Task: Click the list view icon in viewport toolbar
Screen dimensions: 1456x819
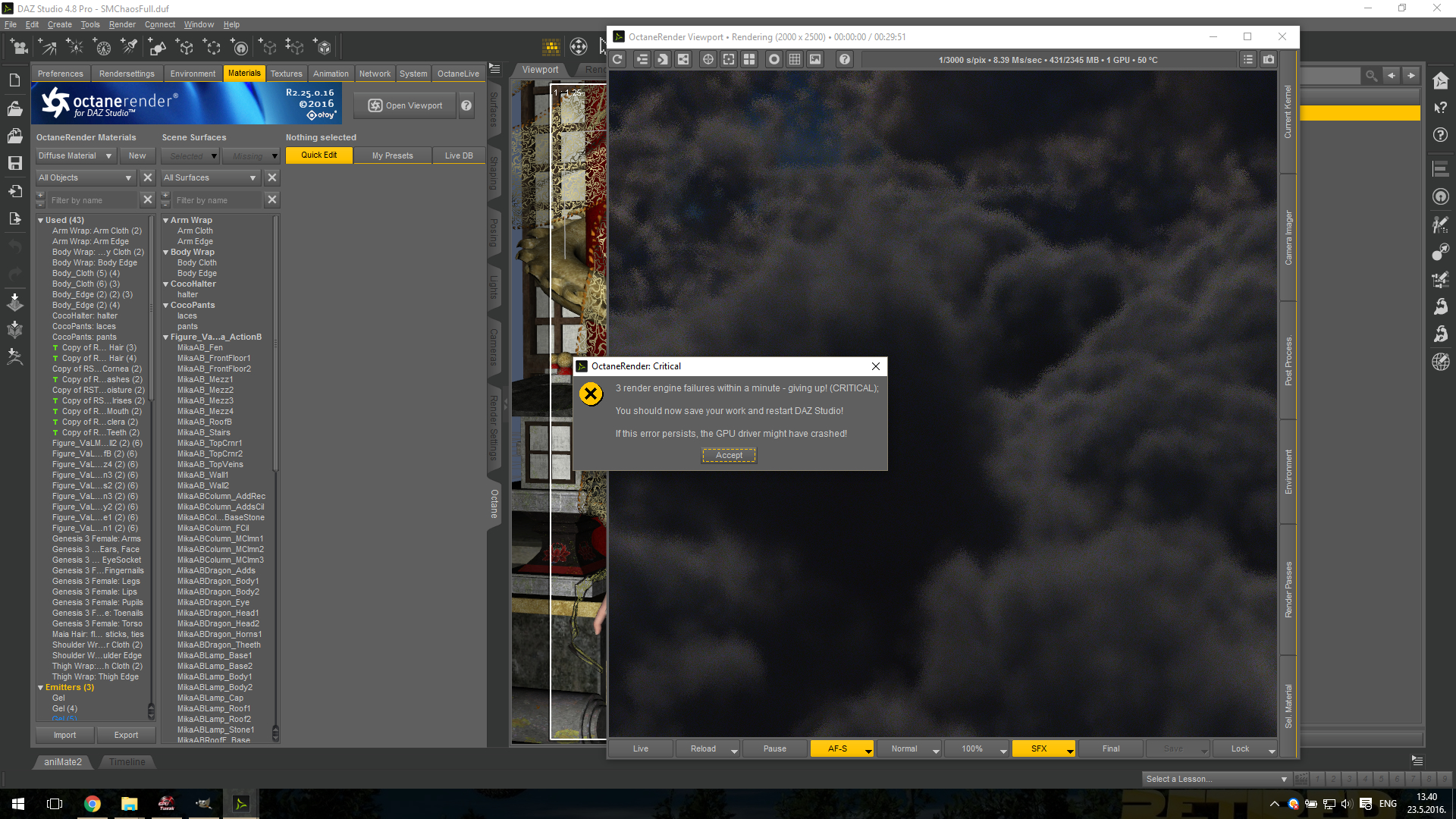Action: 1248,60
